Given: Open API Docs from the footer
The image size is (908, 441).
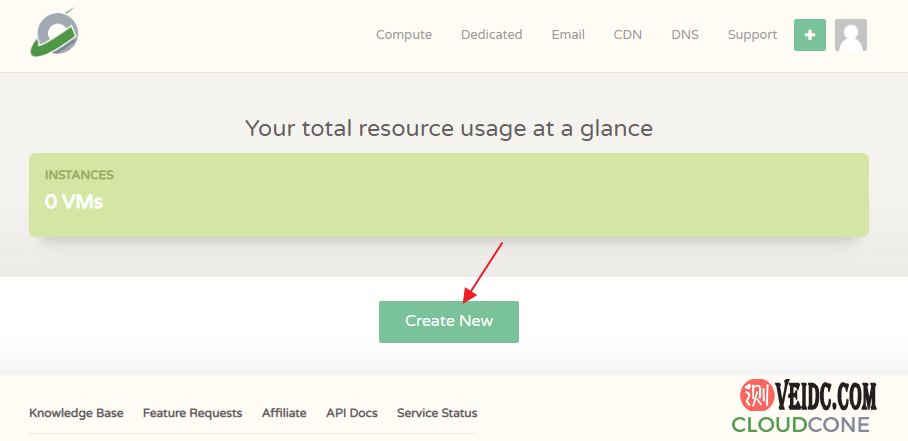Looking at the screenshot, I should click(351, 413).
